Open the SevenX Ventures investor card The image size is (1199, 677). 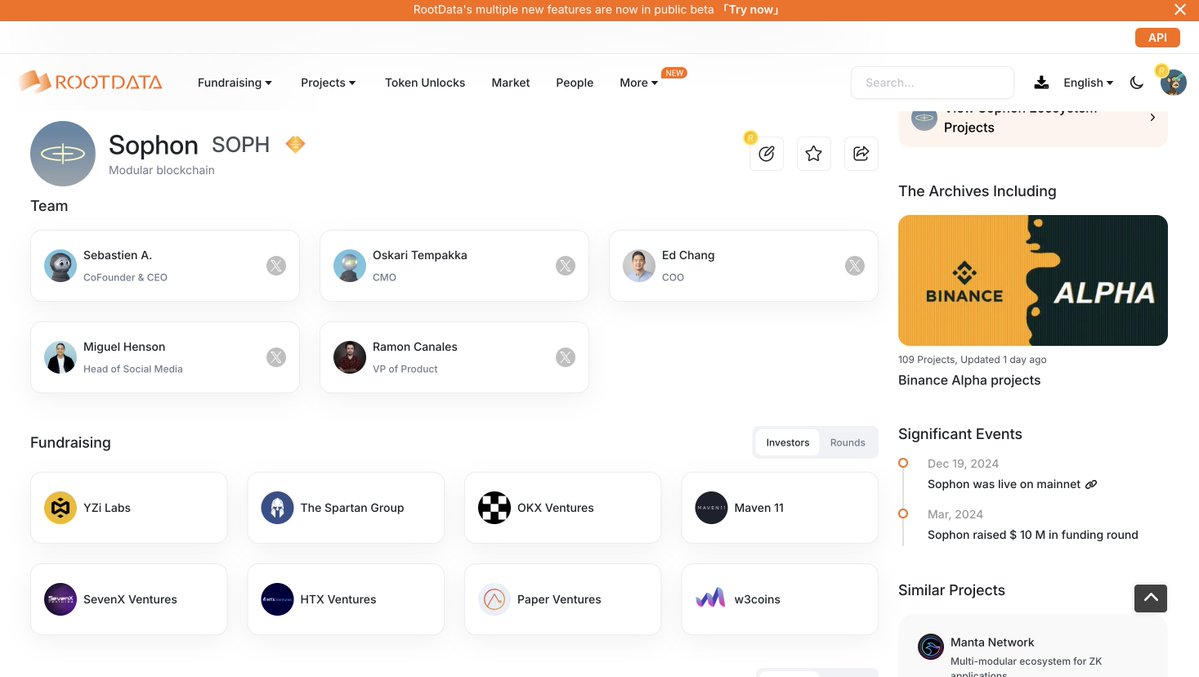tap(128, 600)
